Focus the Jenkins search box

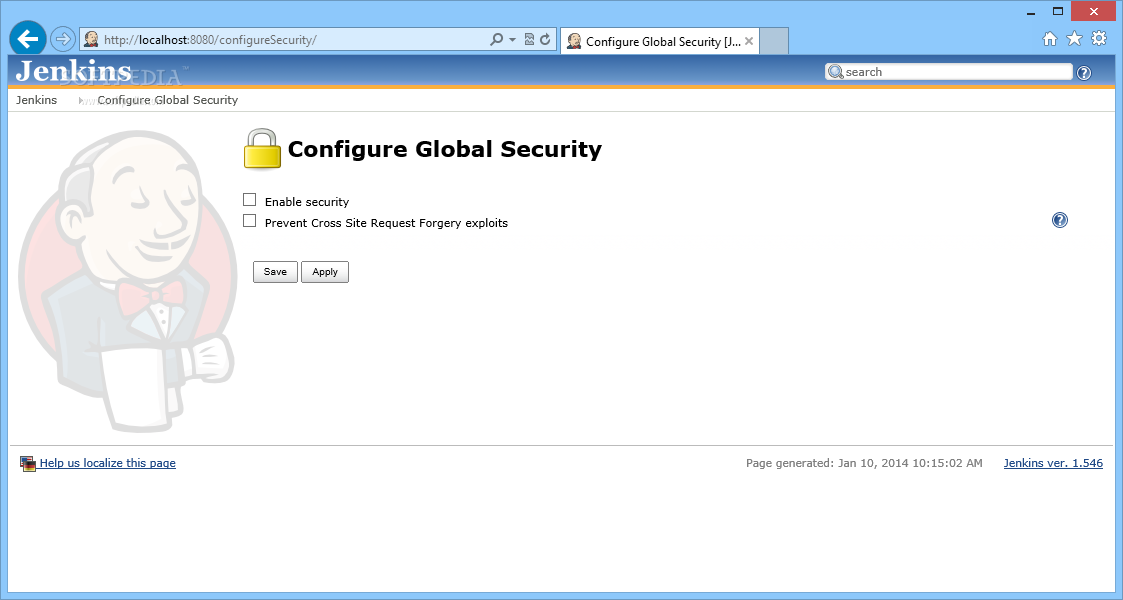pos(949,72)
